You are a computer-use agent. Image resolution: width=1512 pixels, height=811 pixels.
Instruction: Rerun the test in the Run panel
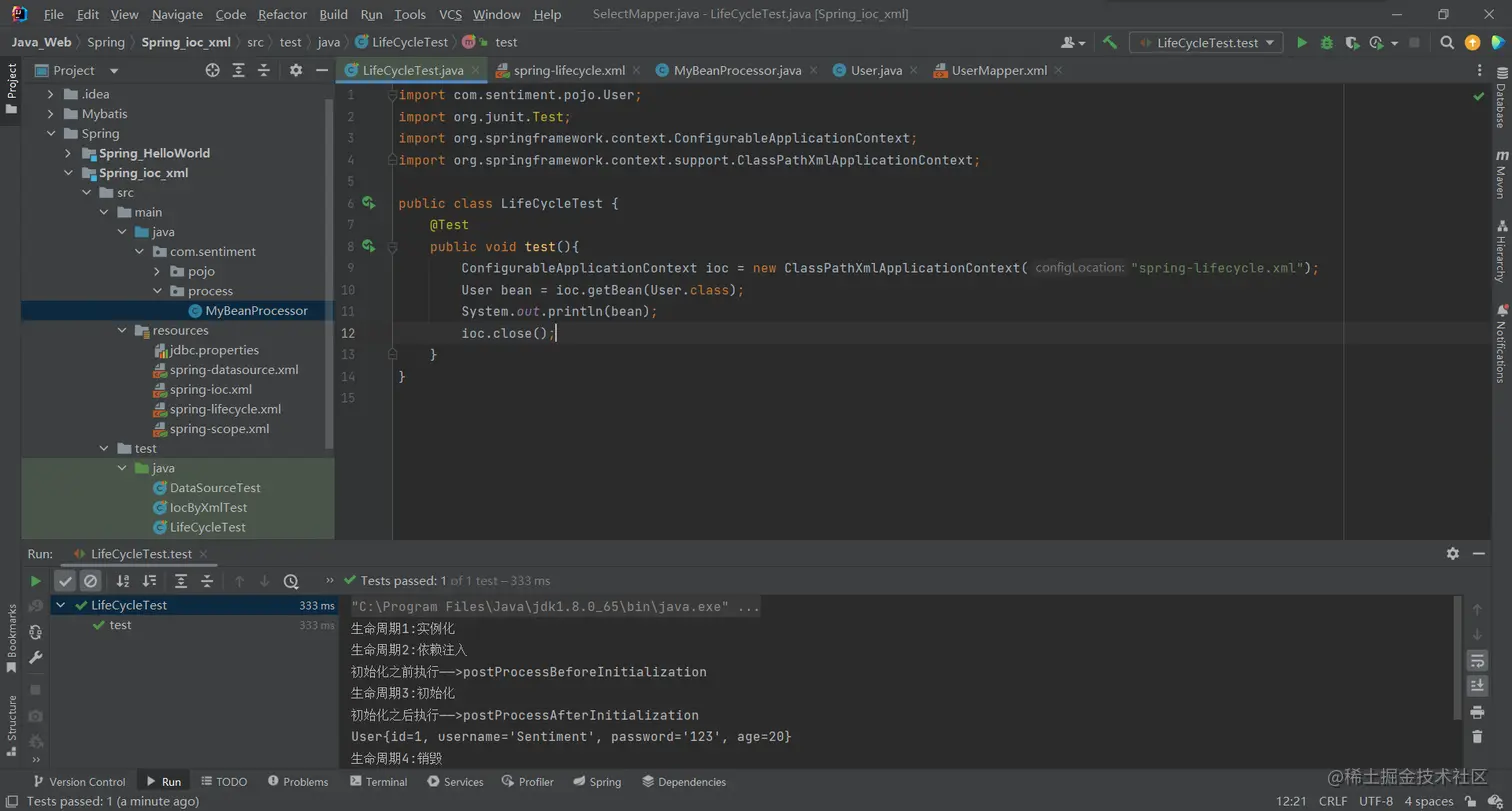[x=36, y=581]
